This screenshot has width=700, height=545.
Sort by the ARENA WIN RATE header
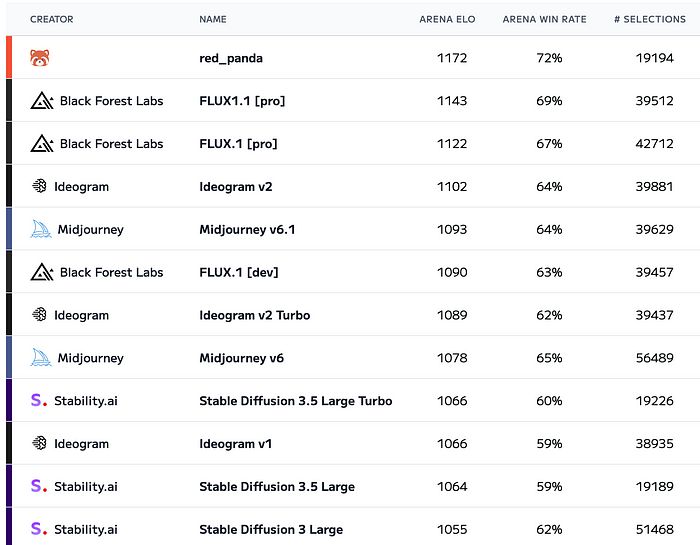click(x=544, y=19)
